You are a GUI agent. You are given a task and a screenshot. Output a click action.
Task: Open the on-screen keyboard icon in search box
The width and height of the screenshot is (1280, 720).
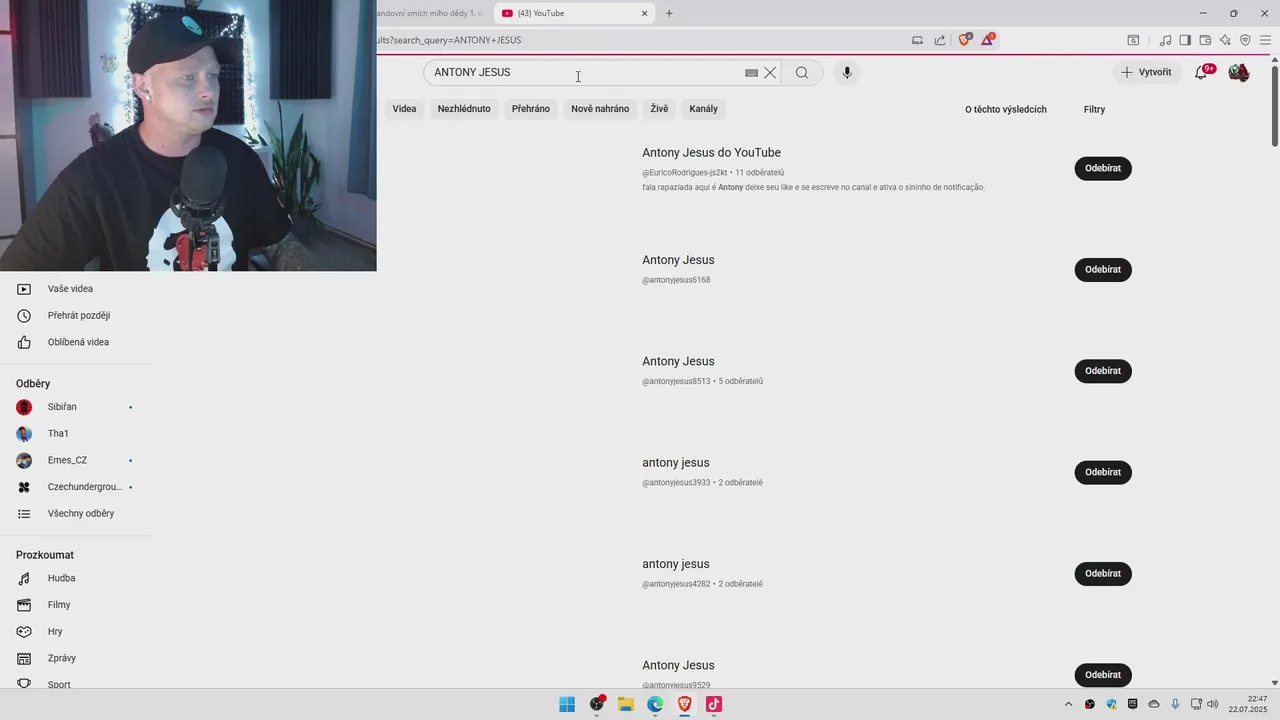752,73
